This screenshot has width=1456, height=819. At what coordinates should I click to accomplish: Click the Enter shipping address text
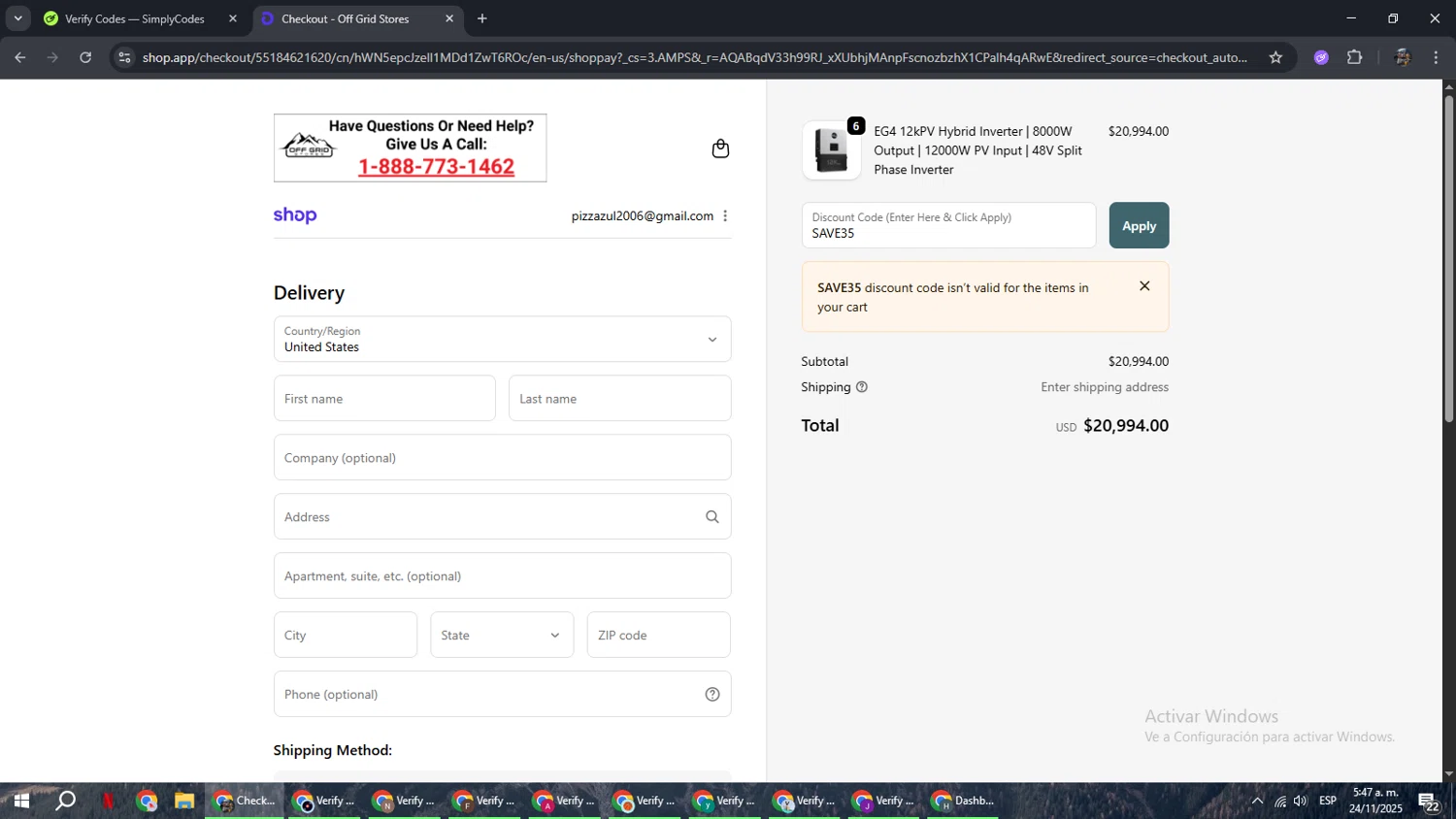click(1105, 387)
